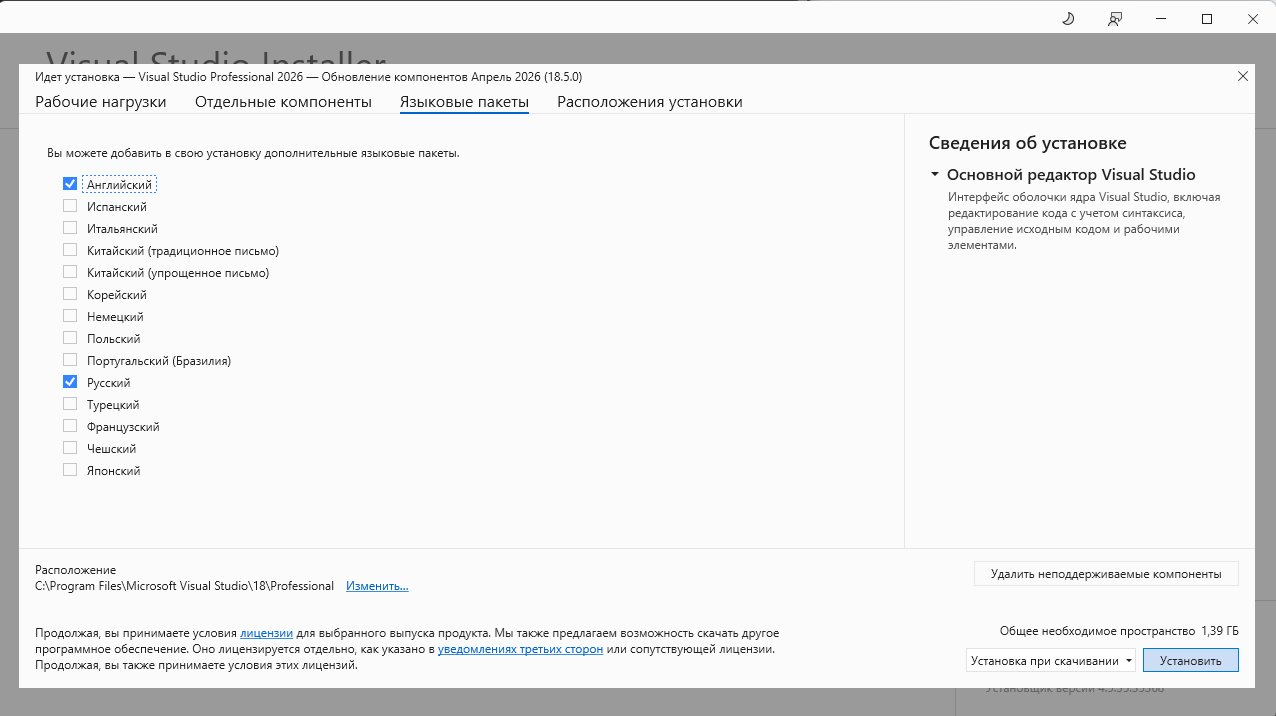Image resolution: width=1276 pixels, height=716 pixels.
Task: Enable the Корейский language pack
Action: 70,294
